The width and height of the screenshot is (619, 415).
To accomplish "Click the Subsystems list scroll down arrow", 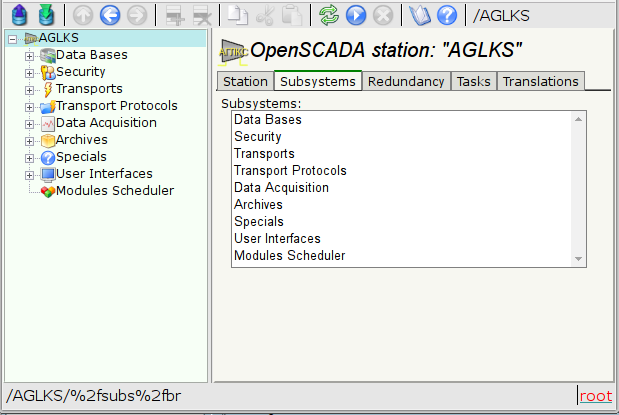I will point(577,259).
